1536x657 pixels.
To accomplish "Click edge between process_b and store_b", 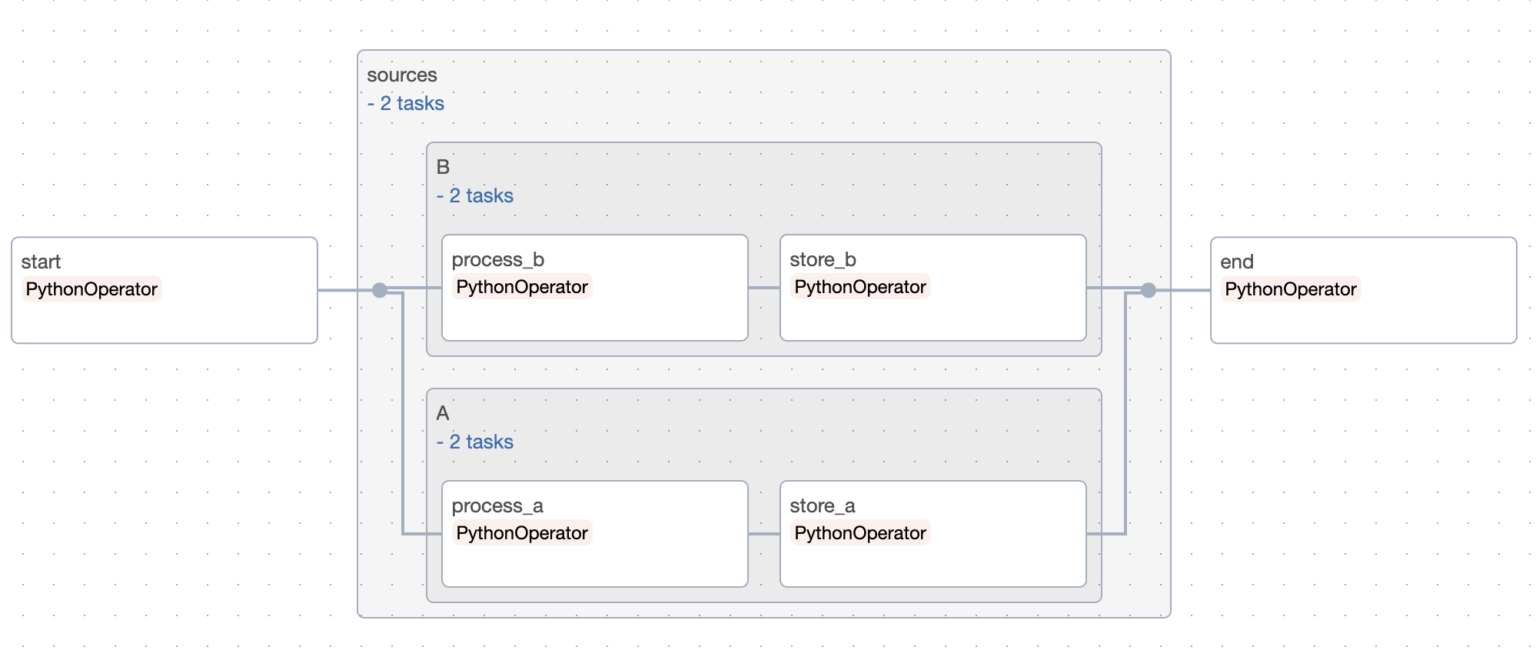I will (x=764, y=288).
